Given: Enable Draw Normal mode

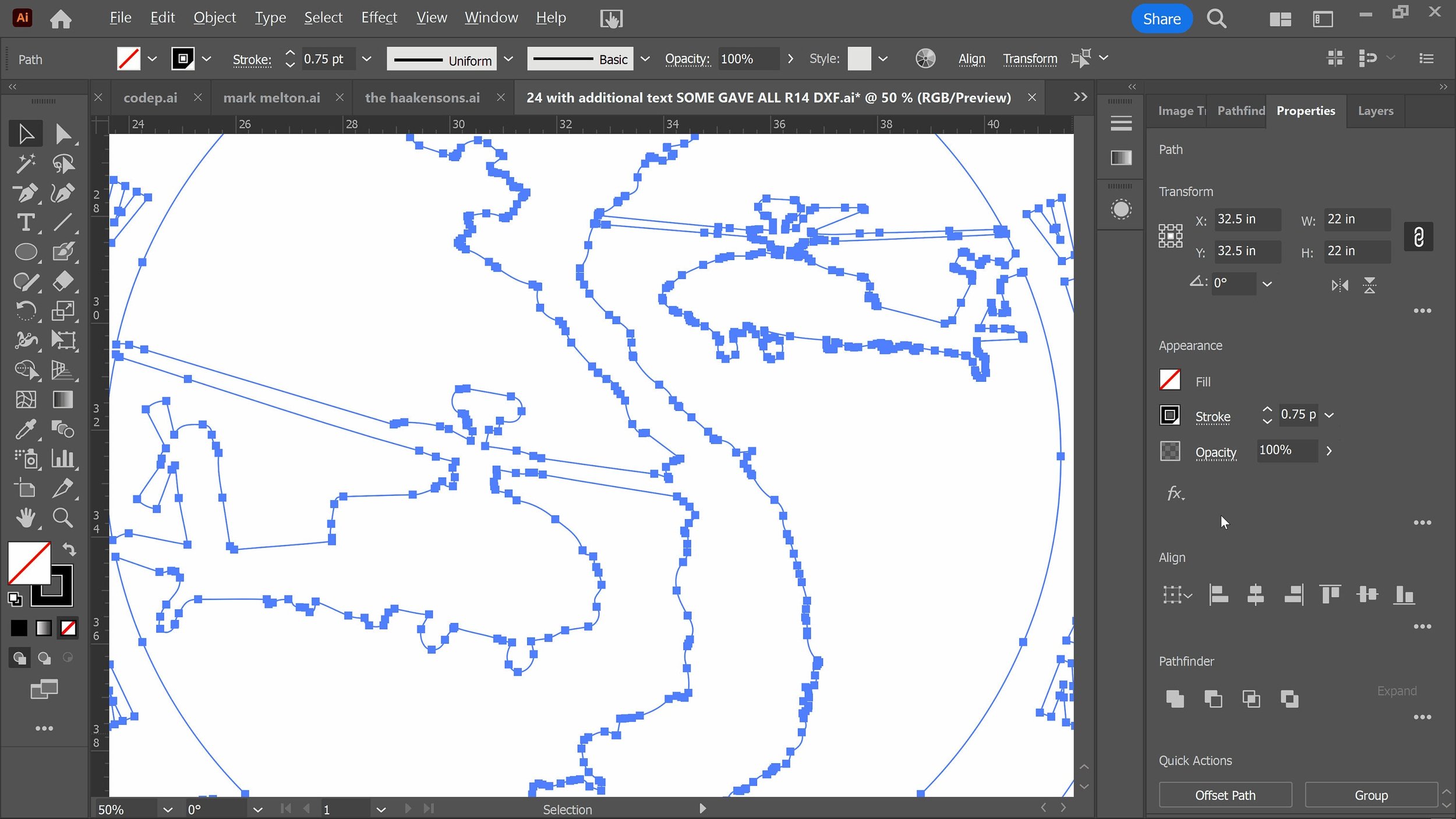Looking at the screenshot, I should click(x=19, y=658).
